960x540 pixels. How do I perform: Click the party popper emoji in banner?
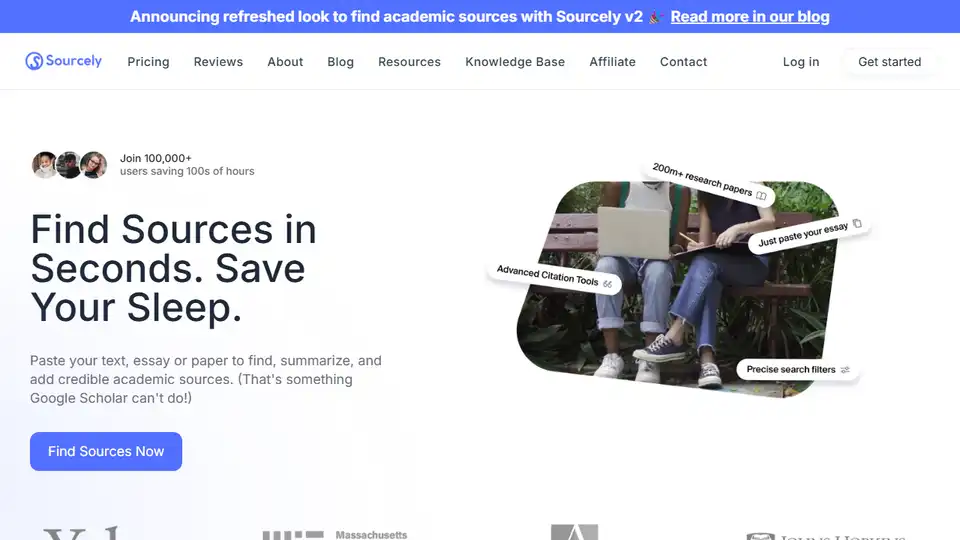tap(656, 17)
